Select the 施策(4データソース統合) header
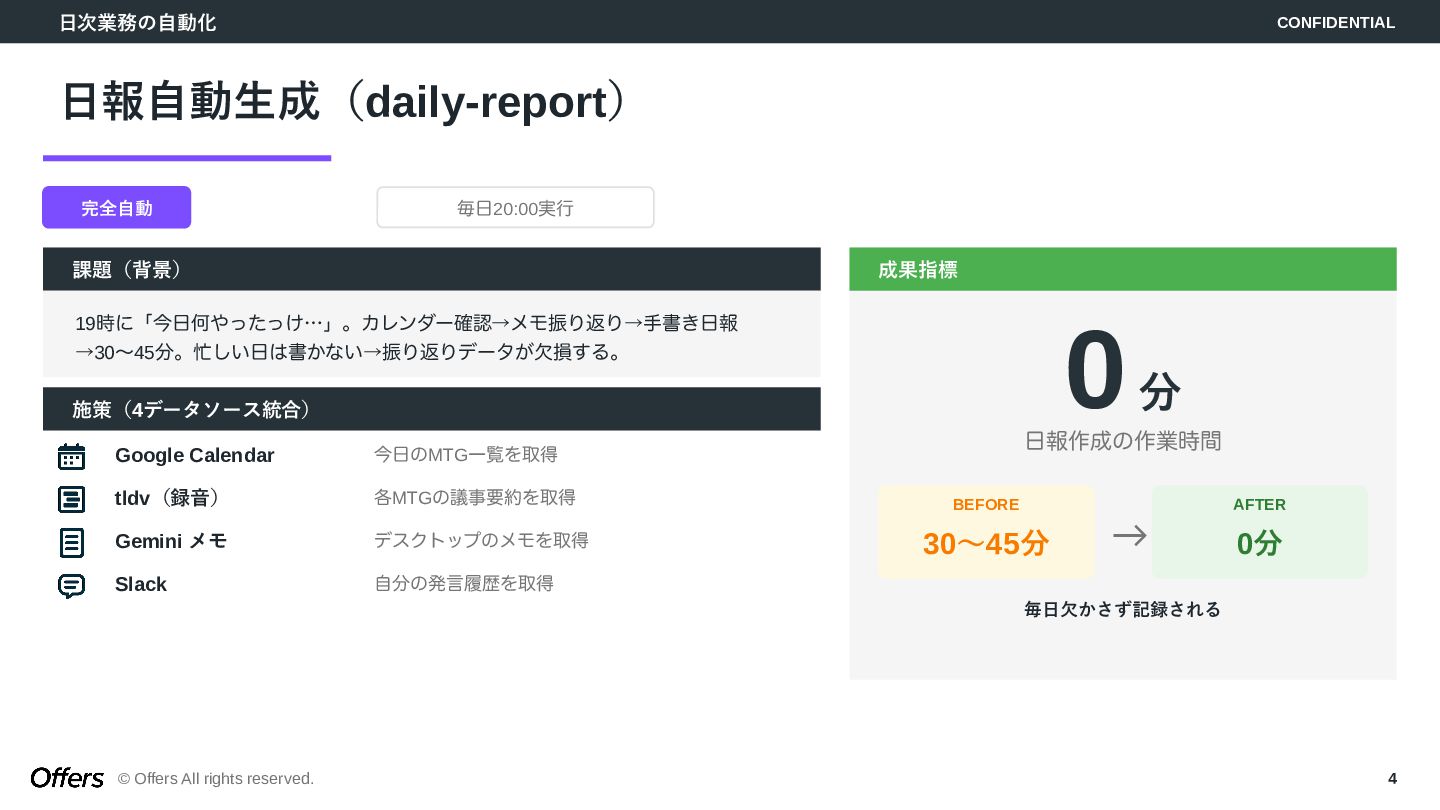This screenshot has width=1440, height=810. click(432, 409)
